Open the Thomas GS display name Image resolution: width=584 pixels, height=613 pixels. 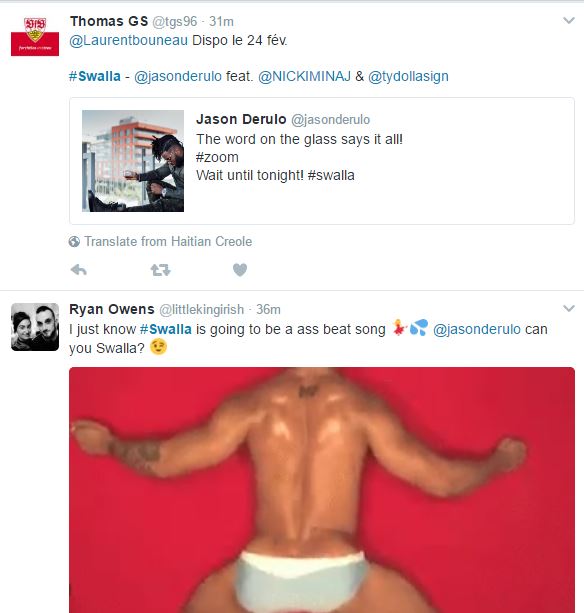pyautogui.click(x=109, y=21)
